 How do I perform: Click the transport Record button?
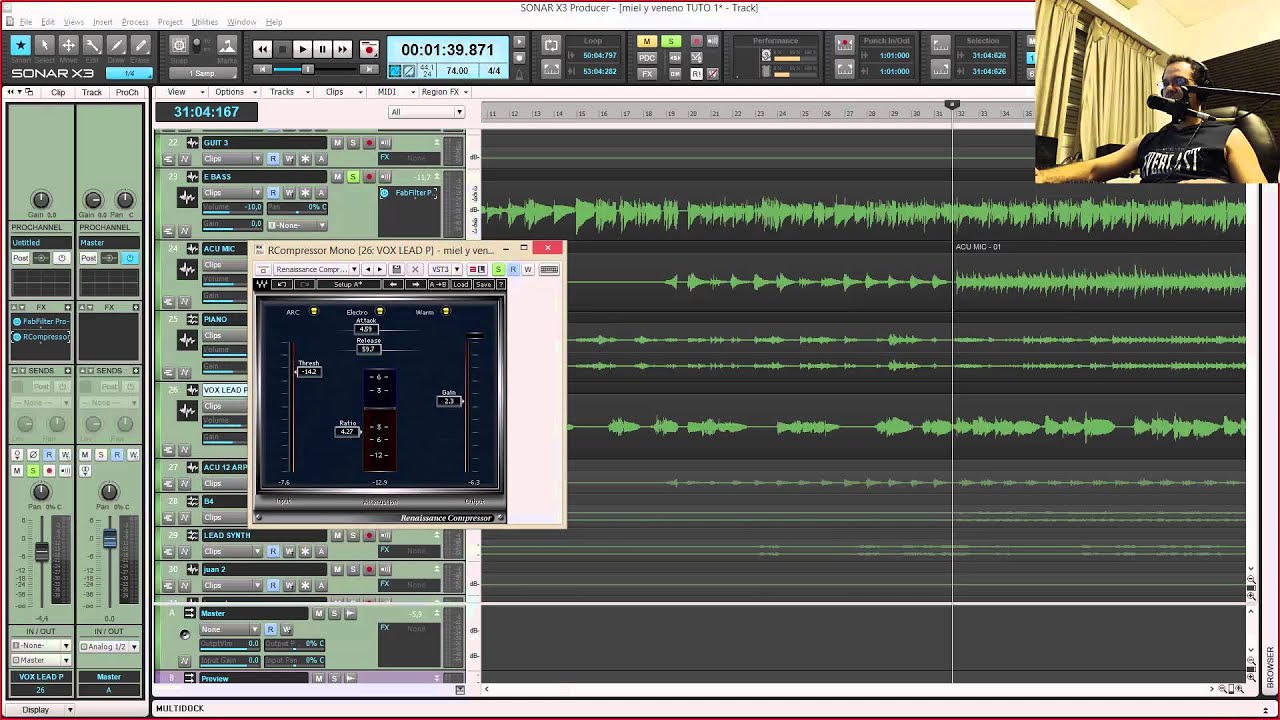coord(369,49)
